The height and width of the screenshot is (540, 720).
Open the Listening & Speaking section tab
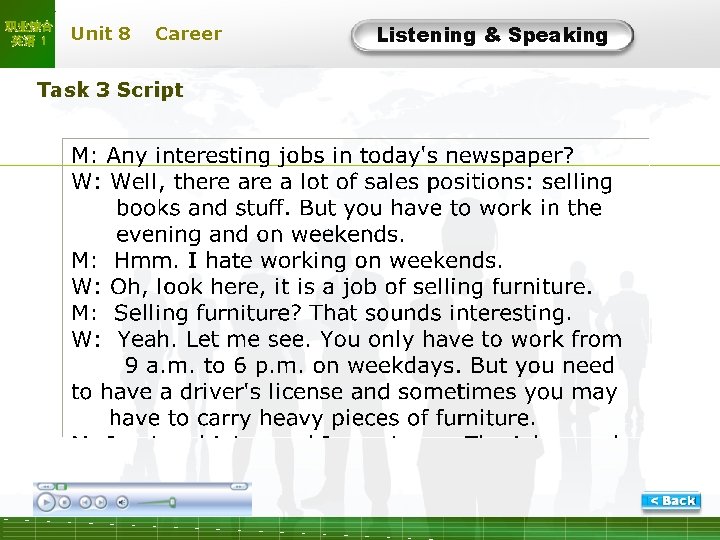pyautogui.click(x=492, y=36)
